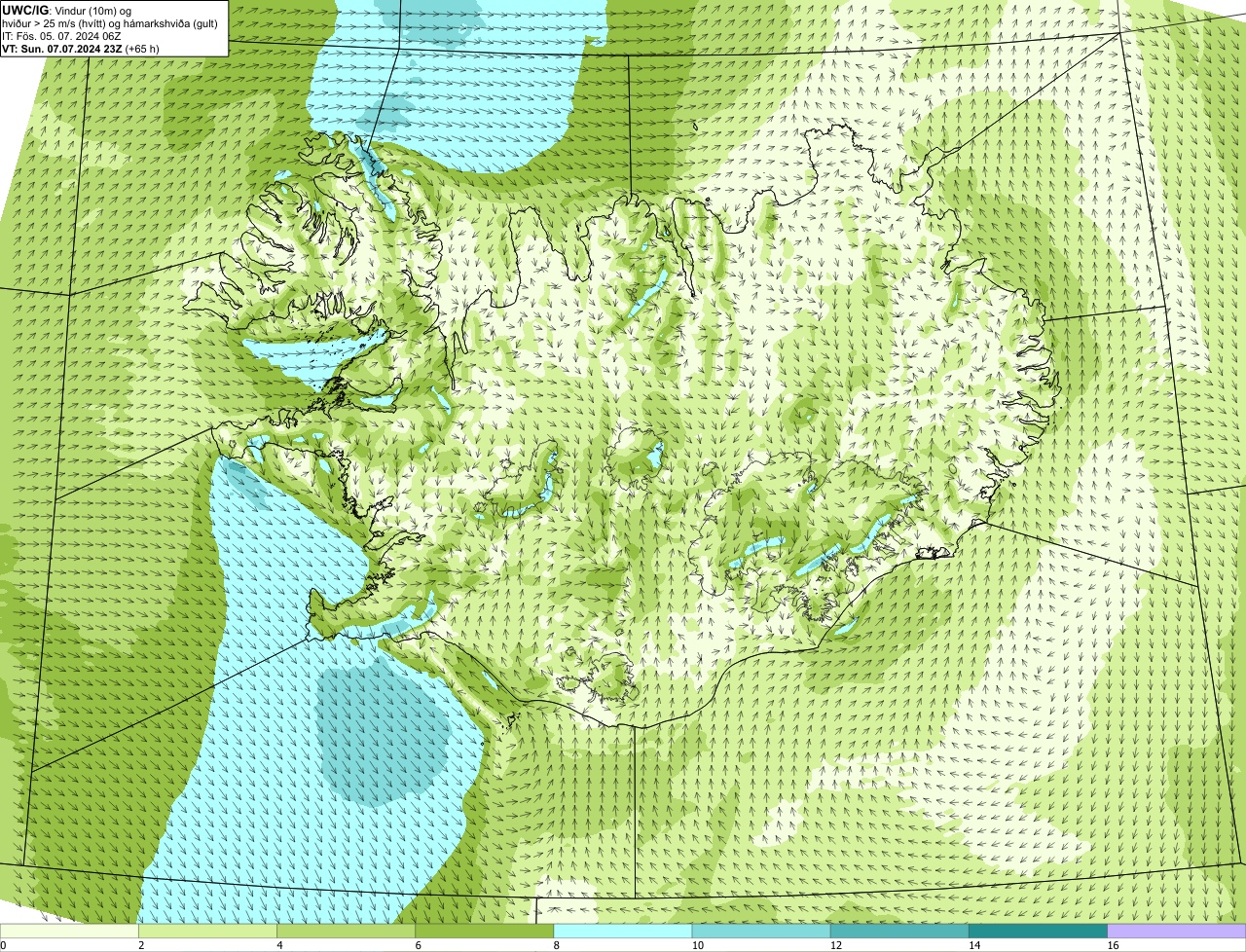Click the scale label '16'
1246x952 pixels.
tap(1113, 945)
